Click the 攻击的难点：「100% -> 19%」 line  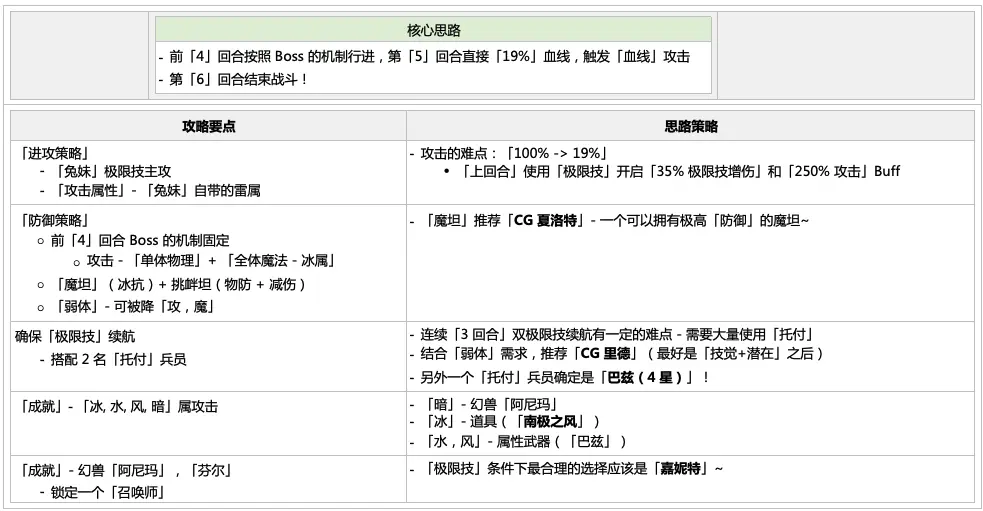508,153
